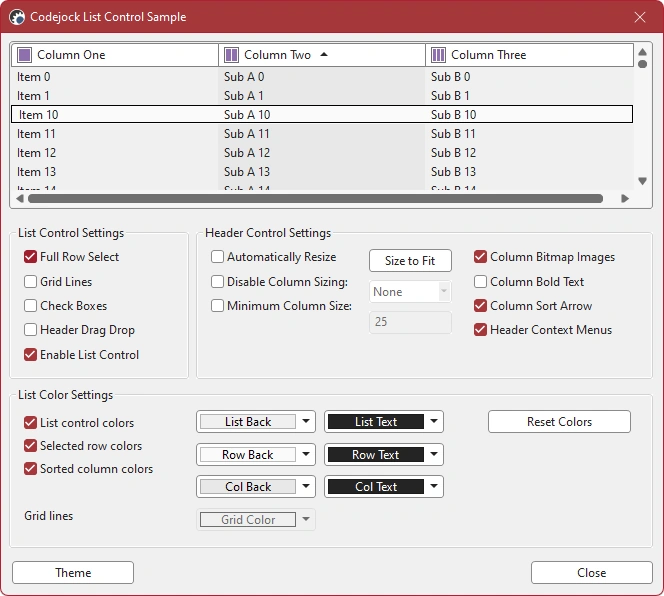The image size is (664, 596).
Task: Uncheck Selected row colors
Action: click(x=30, y=446)
